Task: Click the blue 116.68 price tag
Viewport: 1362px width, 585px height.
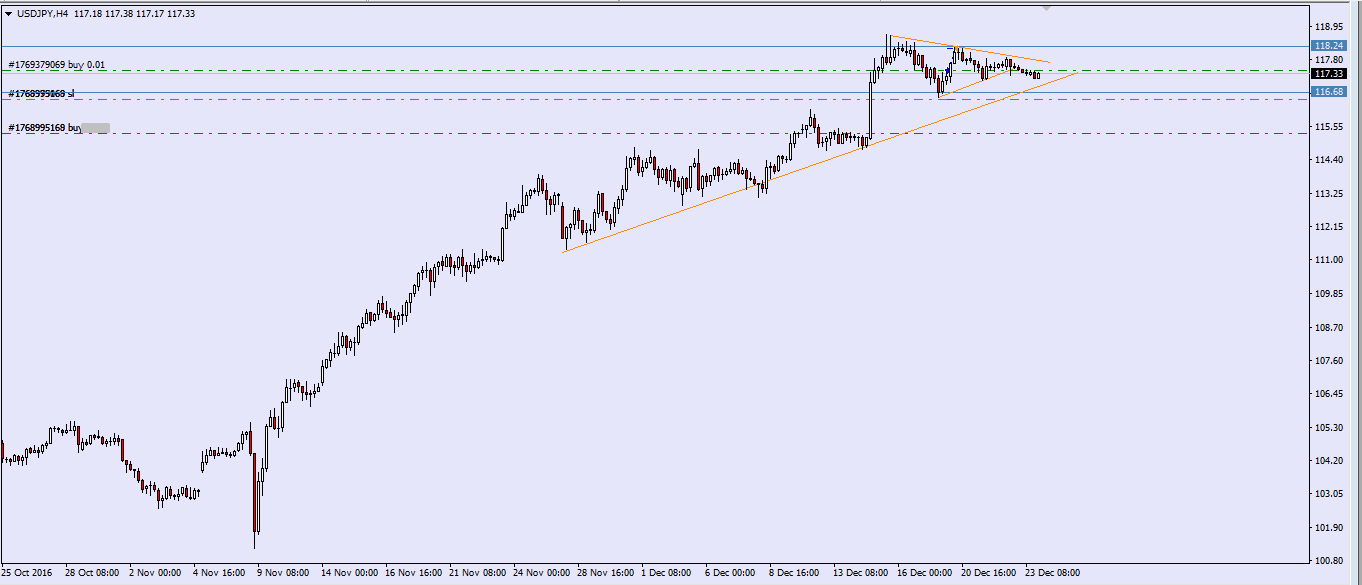Action: [1329, 91]
